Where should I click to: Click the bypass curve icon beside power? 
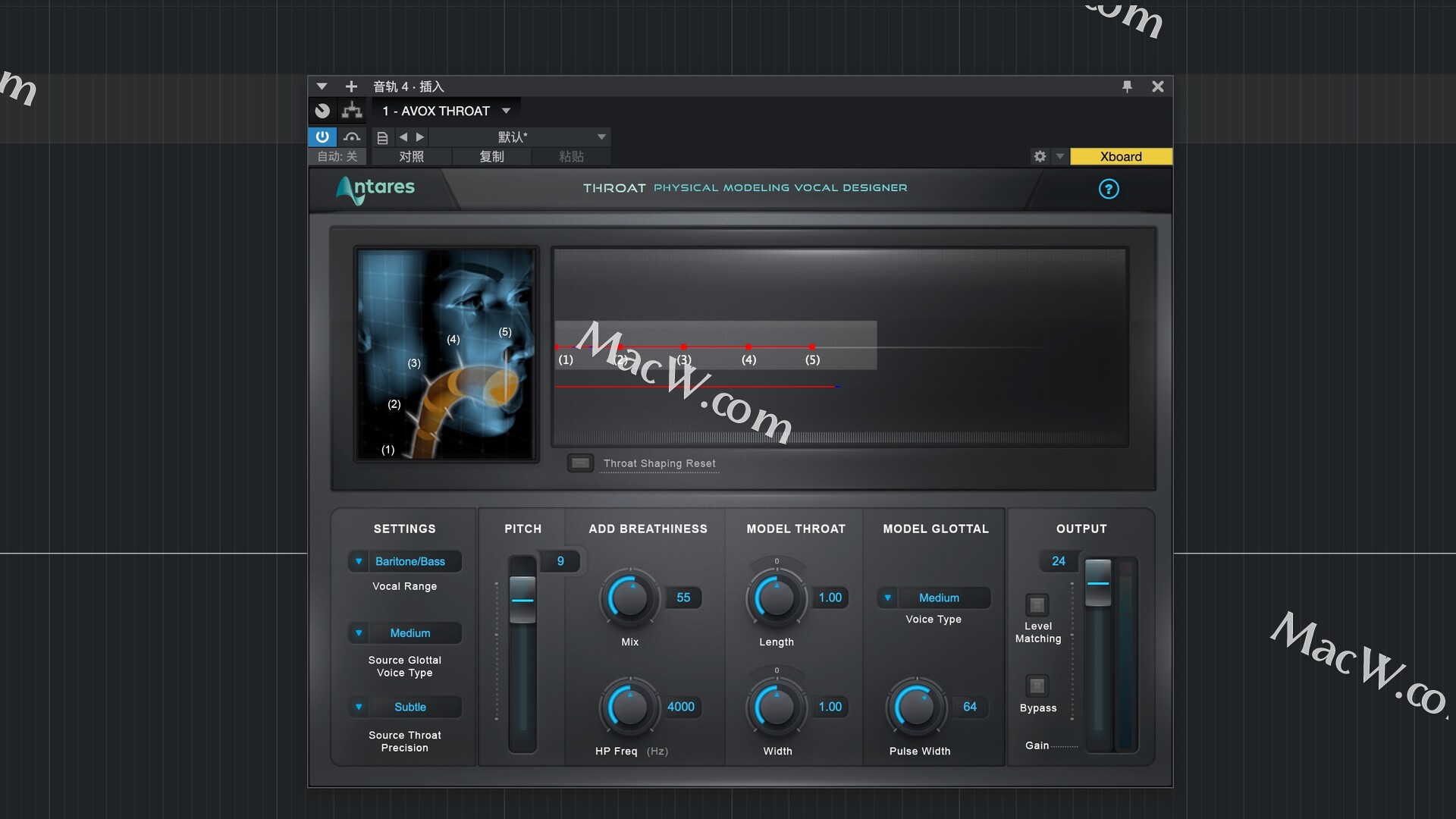pos(352,136)
